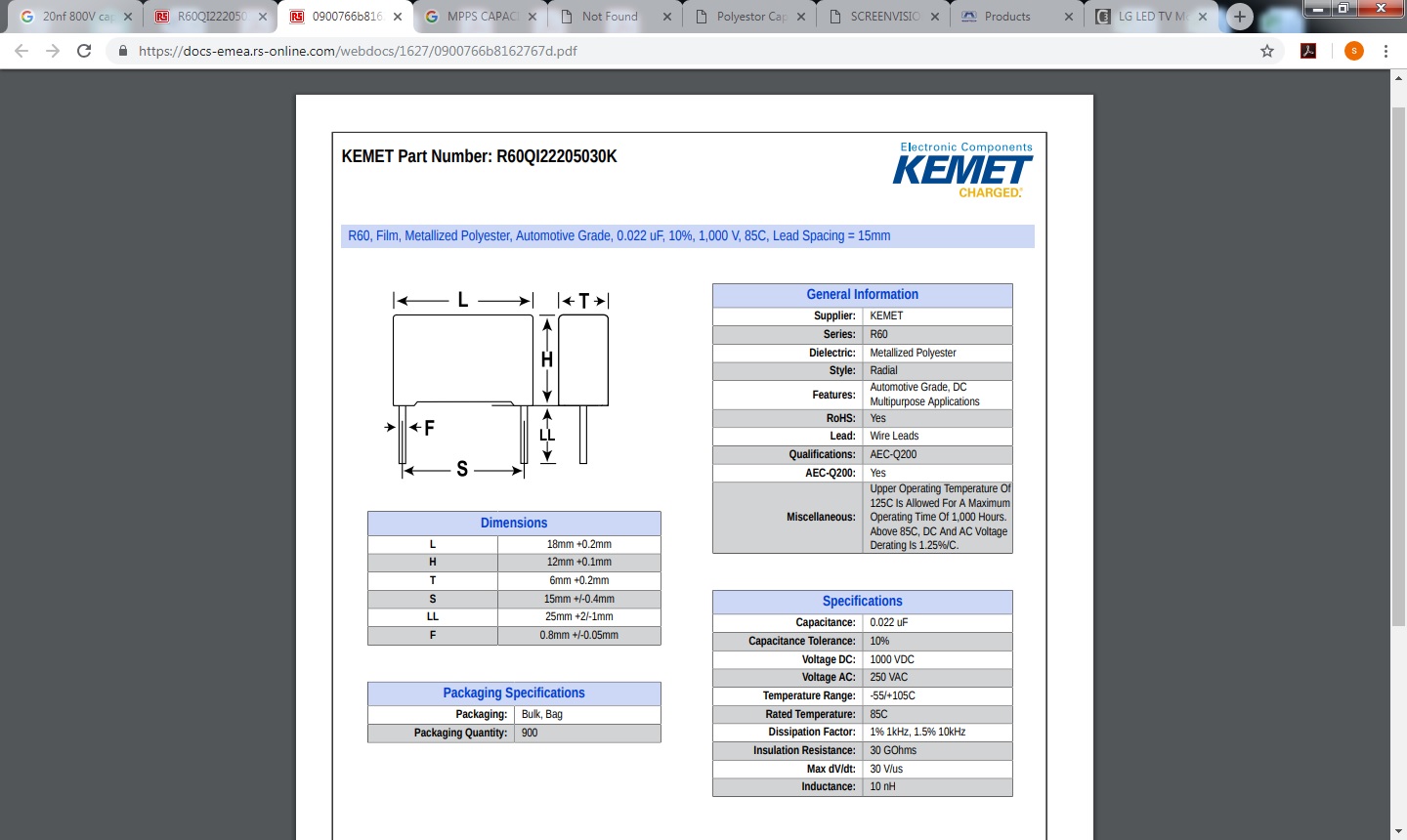The width and height of the screenshot is (1407, 840).
Task: Close the Products tab
Action: (1068, 17)
